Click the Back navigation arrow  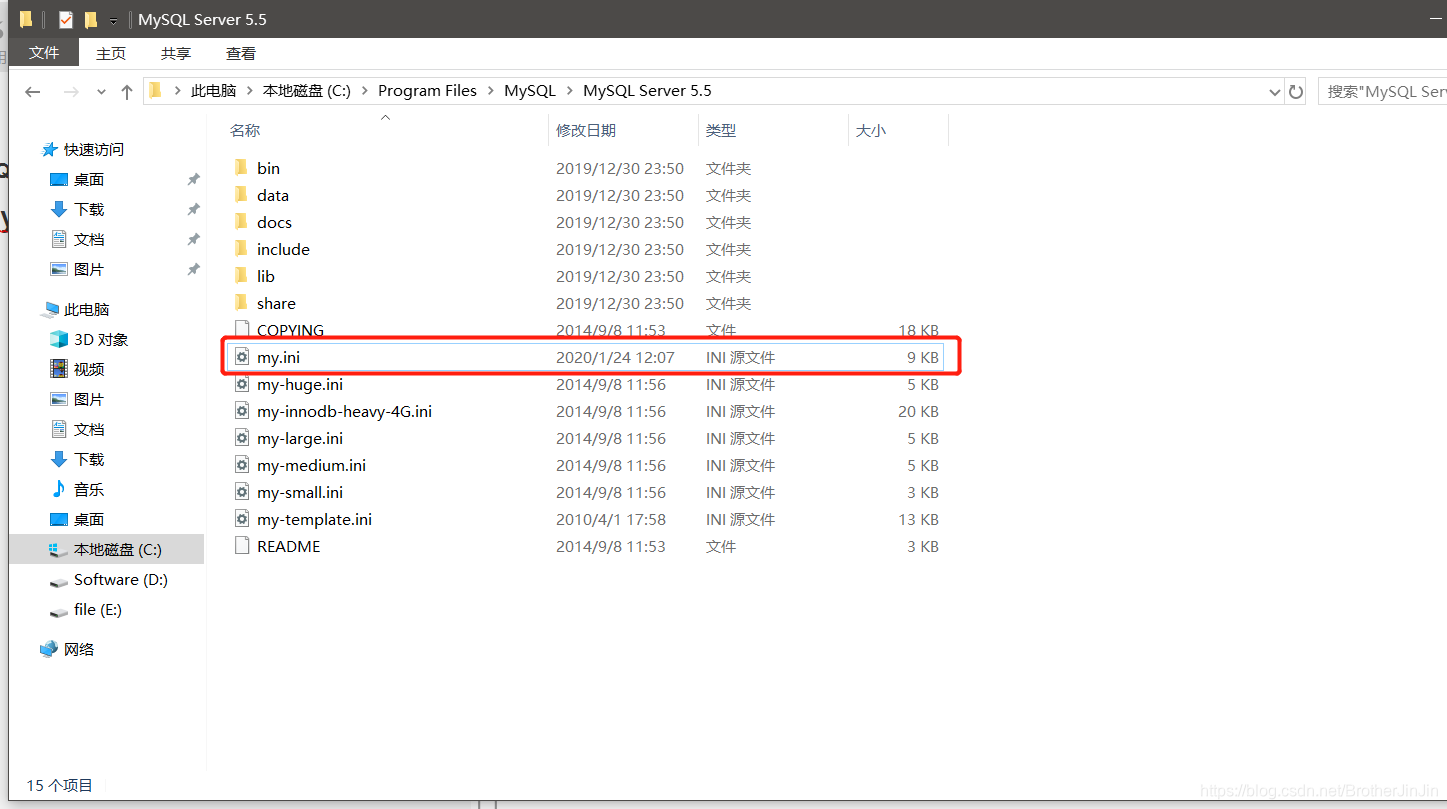pyautogui.click(x=33, y=92)
